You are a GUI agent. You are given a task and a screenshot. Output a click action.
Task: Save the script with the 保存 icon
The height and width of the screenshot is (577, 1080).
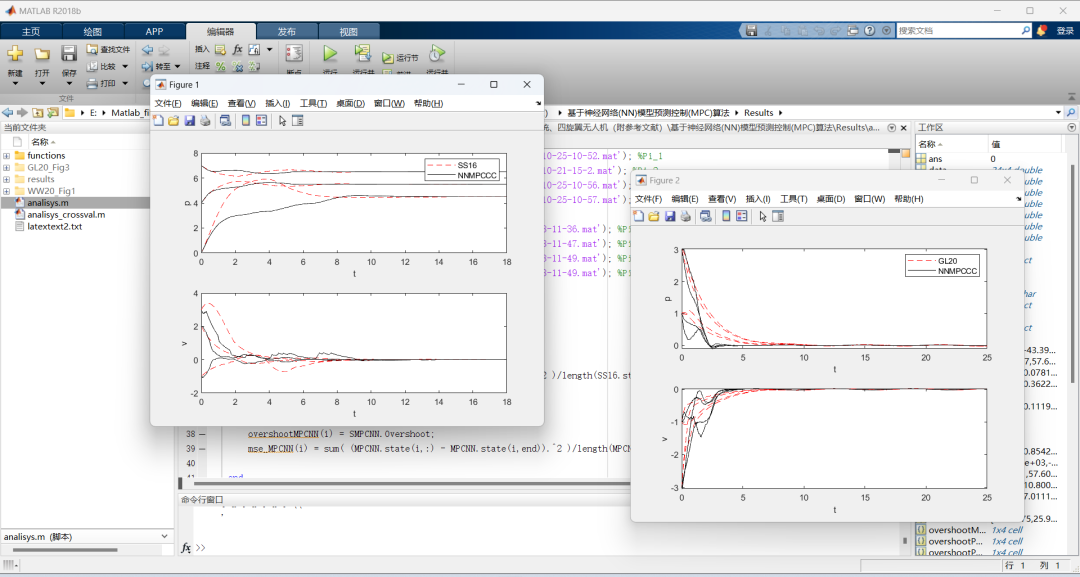click(x=69, y=54)
